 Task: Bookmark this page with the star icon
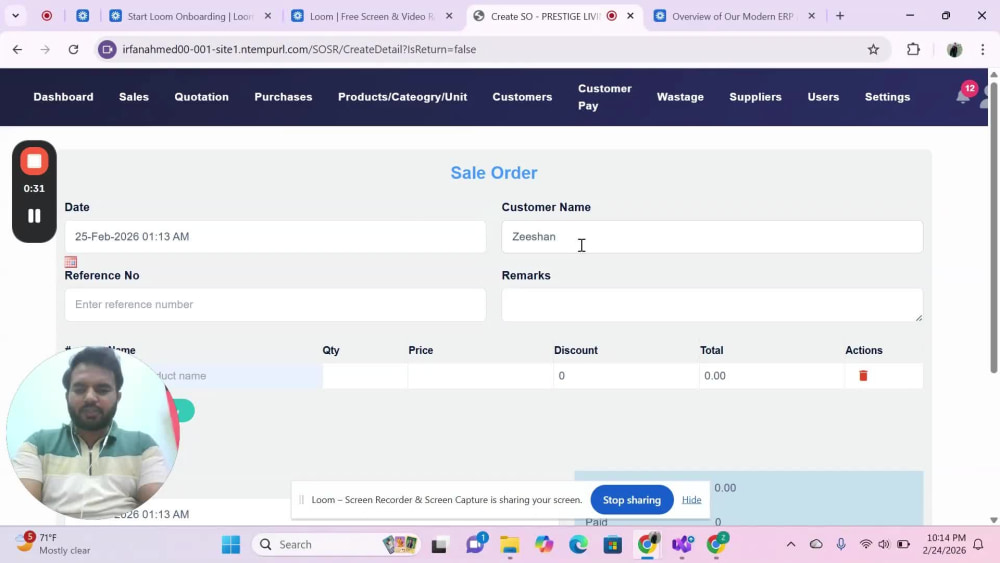pos(873,49)
